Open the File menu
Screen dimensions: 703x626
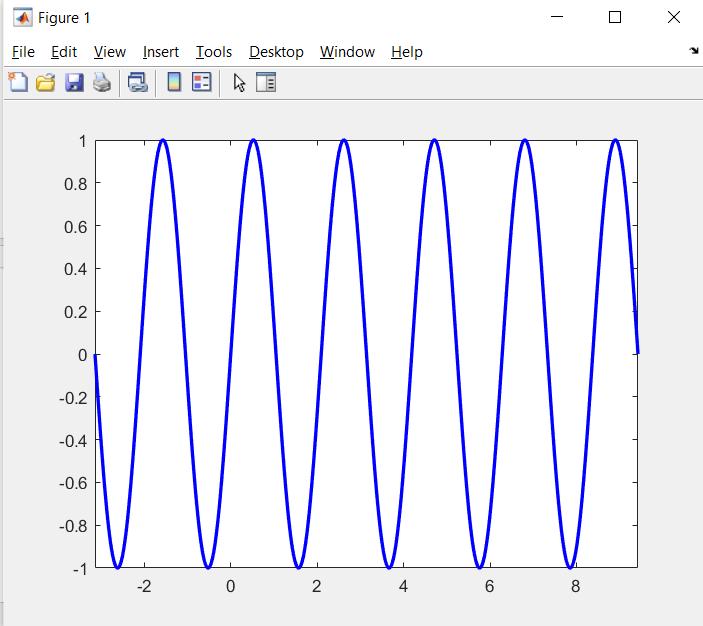pos(23,52)
